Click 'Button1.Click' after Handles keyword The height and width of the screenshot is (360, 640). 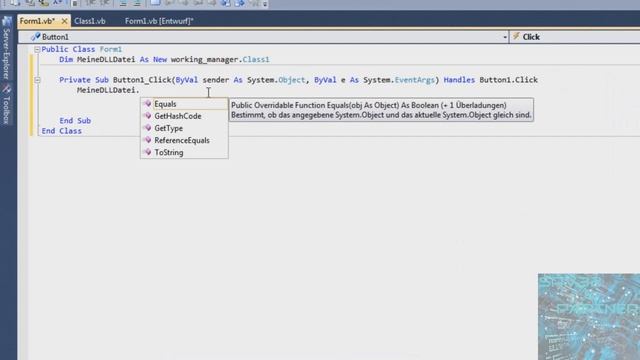click(x=509, y=80)
